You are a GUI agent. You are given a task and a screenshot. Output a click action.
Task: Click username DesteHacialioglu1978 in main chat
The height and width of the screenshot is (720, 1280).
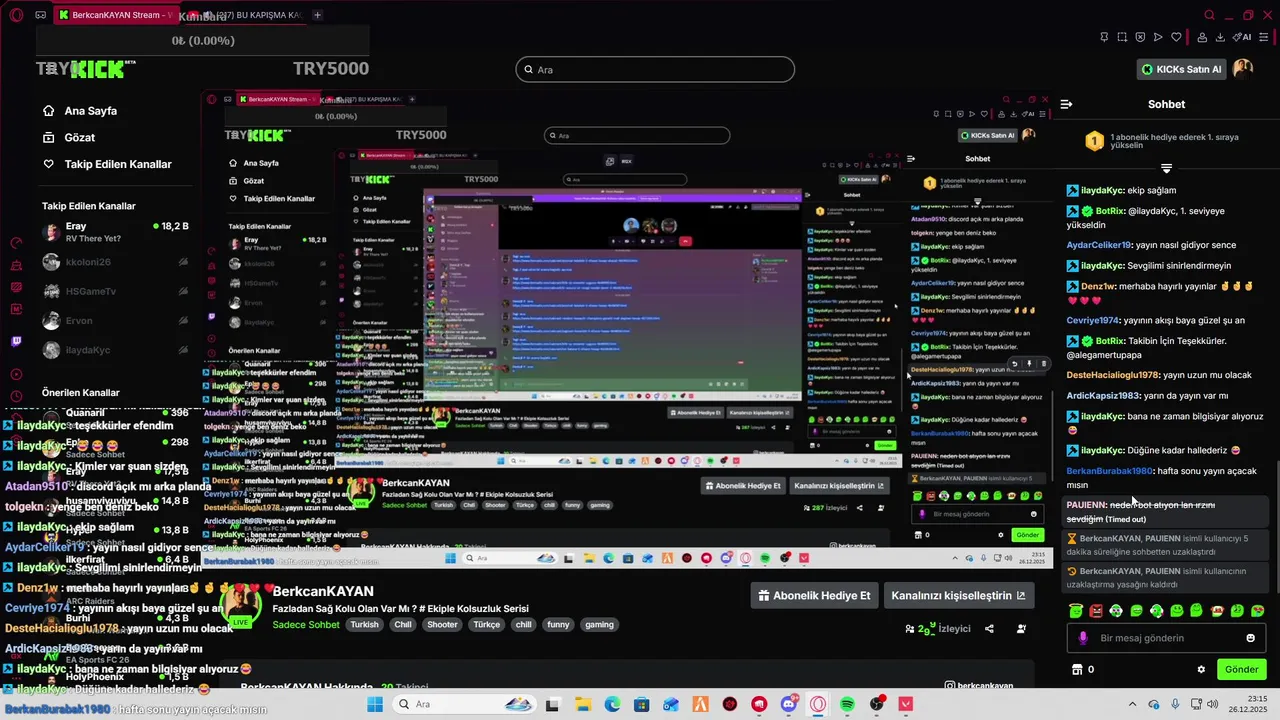[x=1113, y=375]
